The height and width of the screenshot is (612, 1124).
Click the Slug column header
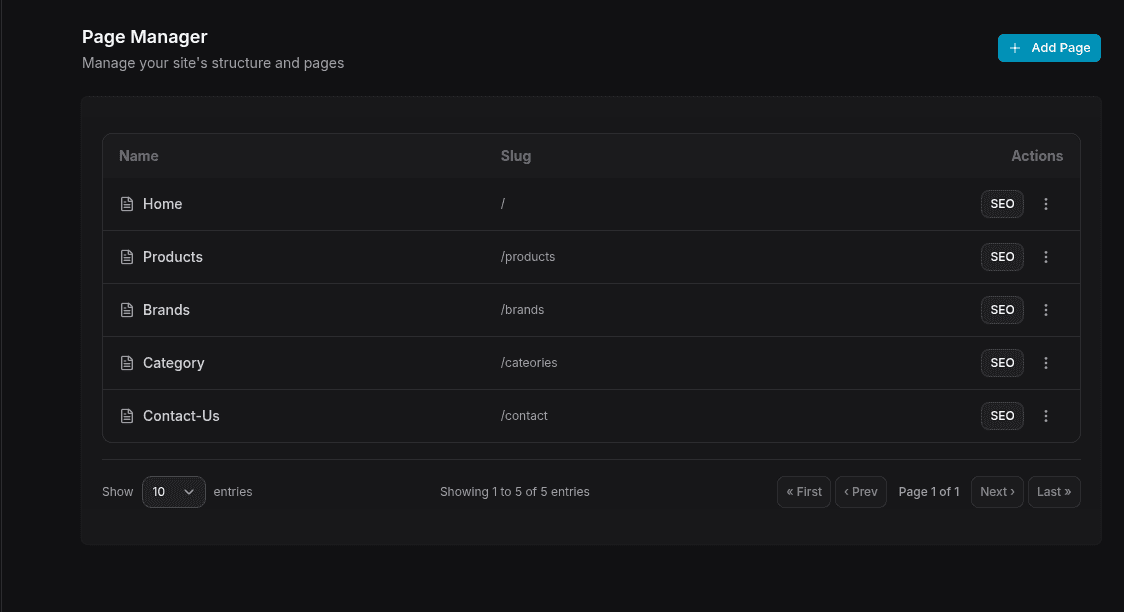click(x=516, y=156)
